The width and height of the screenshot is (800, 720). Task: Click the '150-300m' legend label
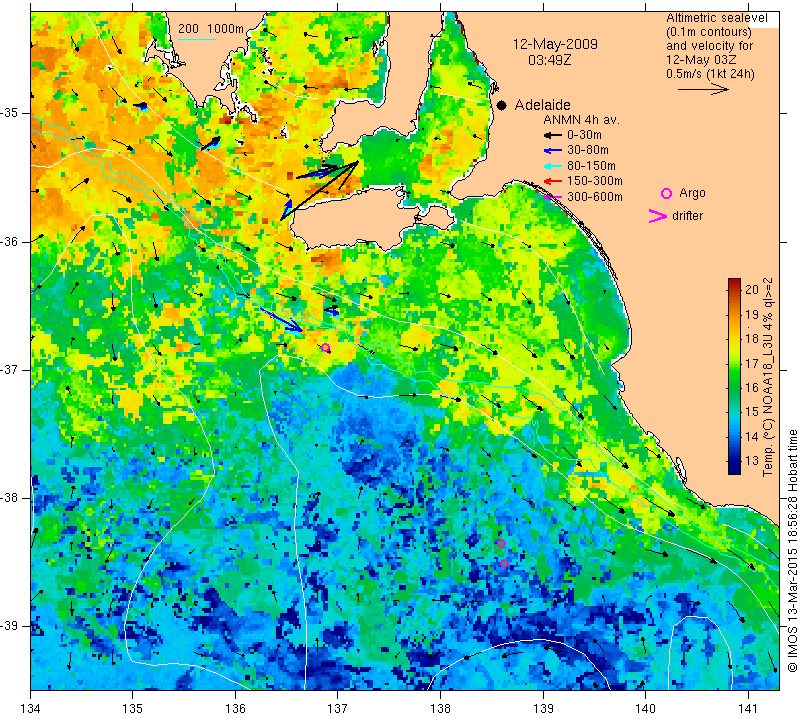[594, 181]
